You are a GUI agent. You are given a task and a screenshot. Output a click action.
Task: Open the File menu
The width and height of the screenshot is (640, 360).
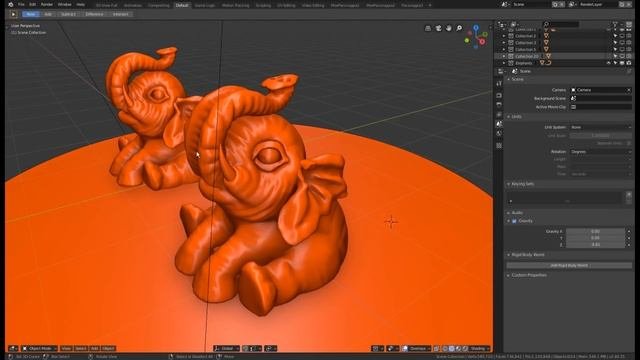21,4
